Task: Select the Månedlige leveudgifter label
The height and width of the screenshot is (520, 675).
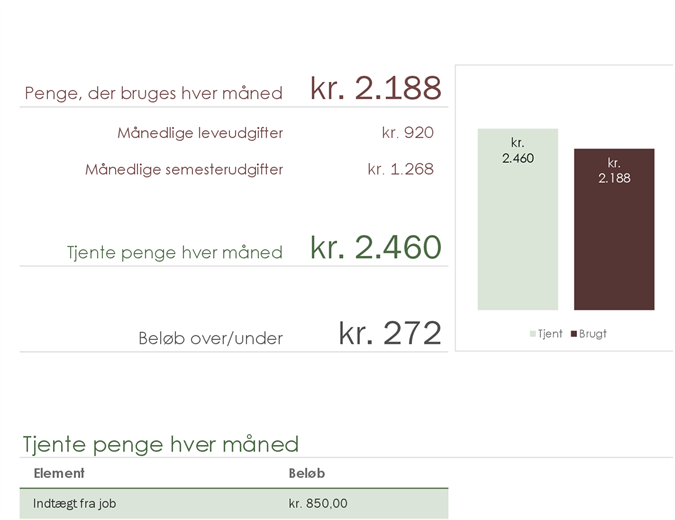Action: coord(200,133)
